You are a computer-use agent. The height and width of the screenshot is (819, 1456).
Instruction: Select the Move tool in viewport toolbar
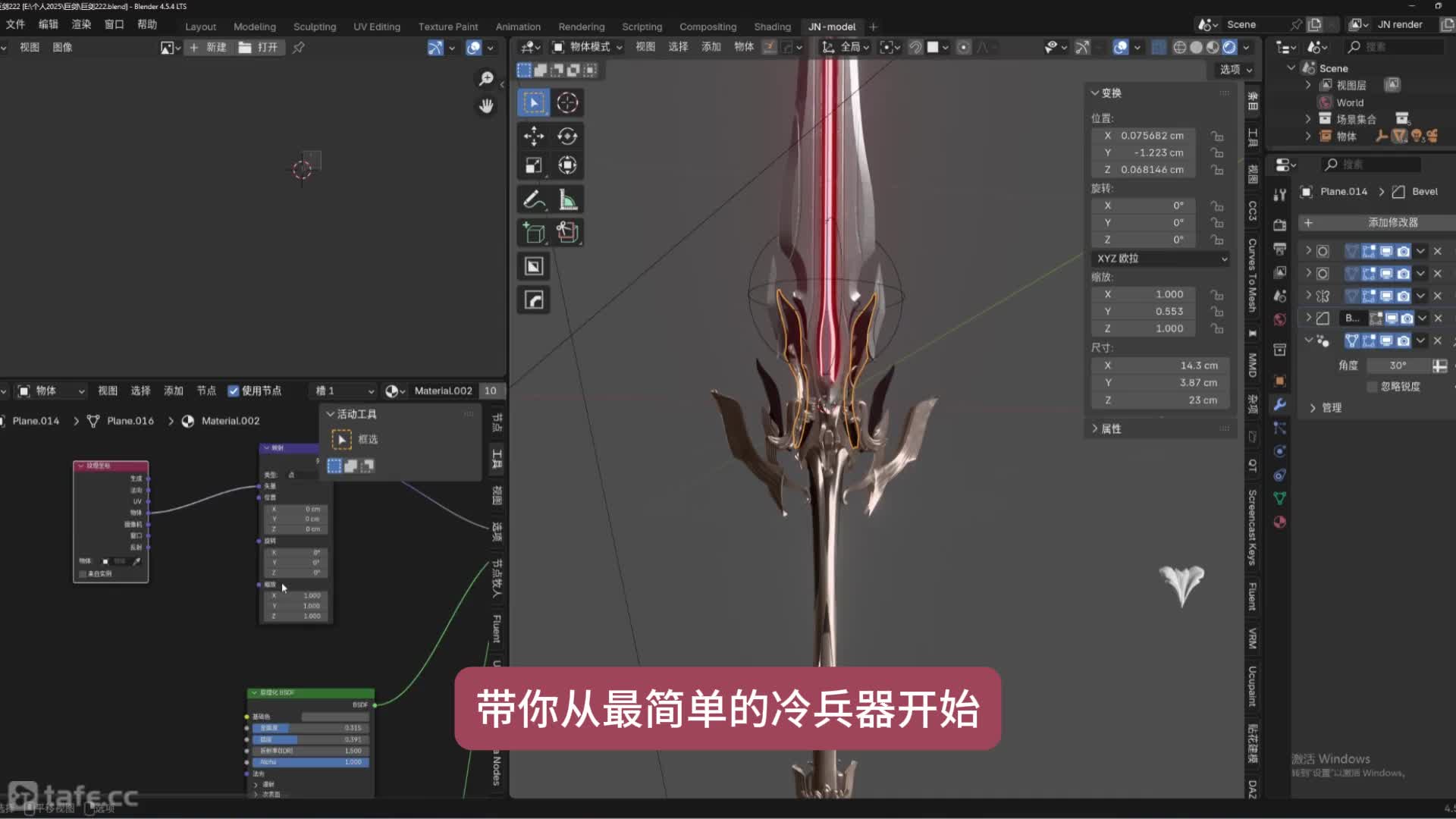coord(534,136)
